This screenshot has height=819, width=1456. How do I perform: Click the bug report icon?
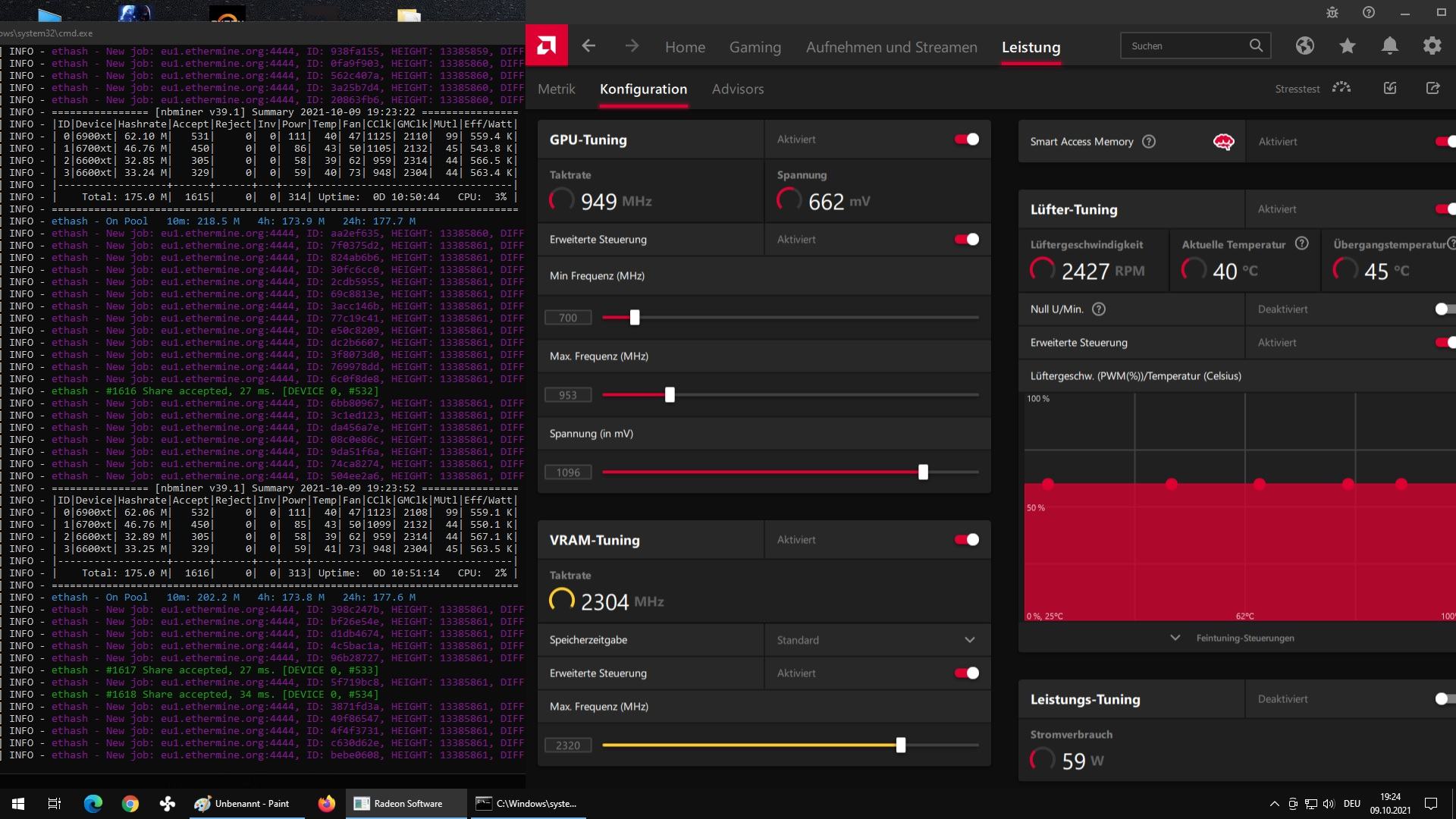click(x=1332, y=12)
